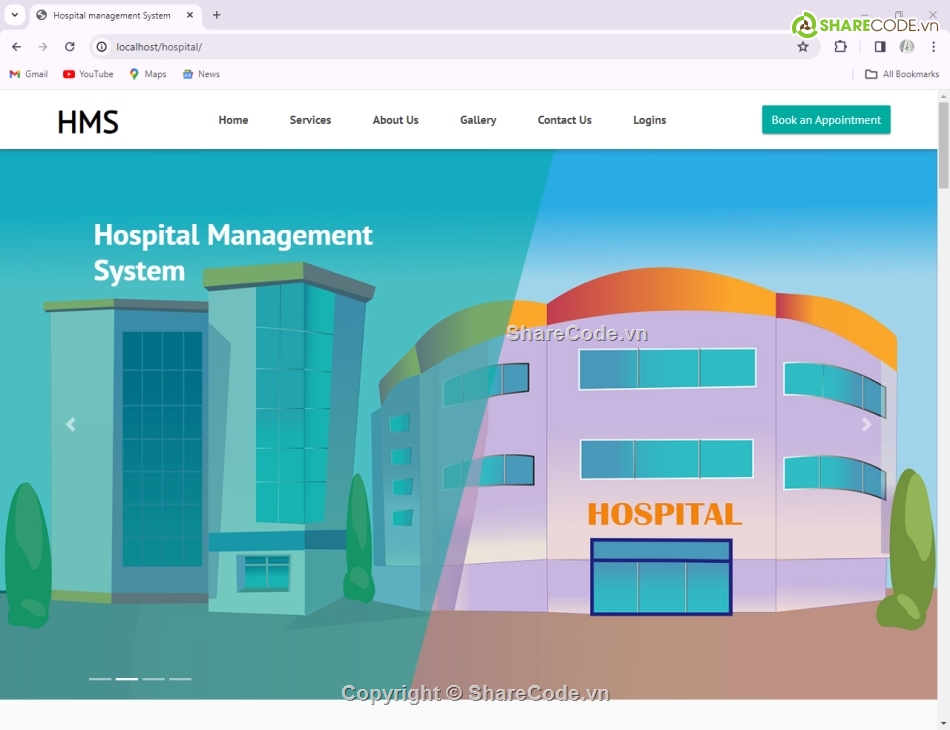Open the Maps bookmark

[148, 74]
